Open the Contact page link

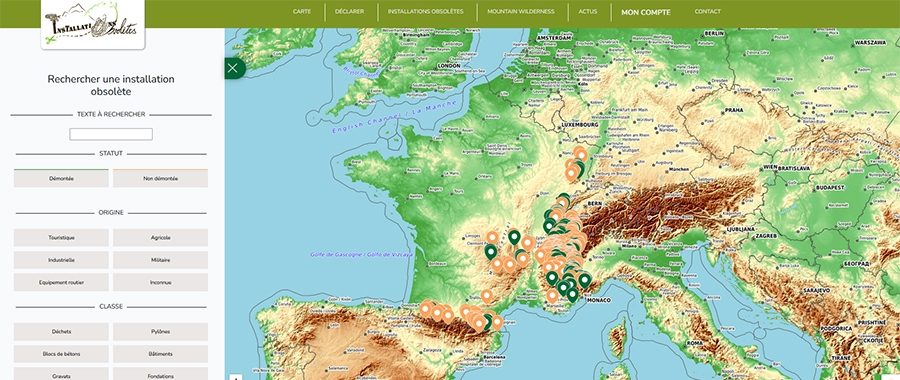click(x=707, y=11)
